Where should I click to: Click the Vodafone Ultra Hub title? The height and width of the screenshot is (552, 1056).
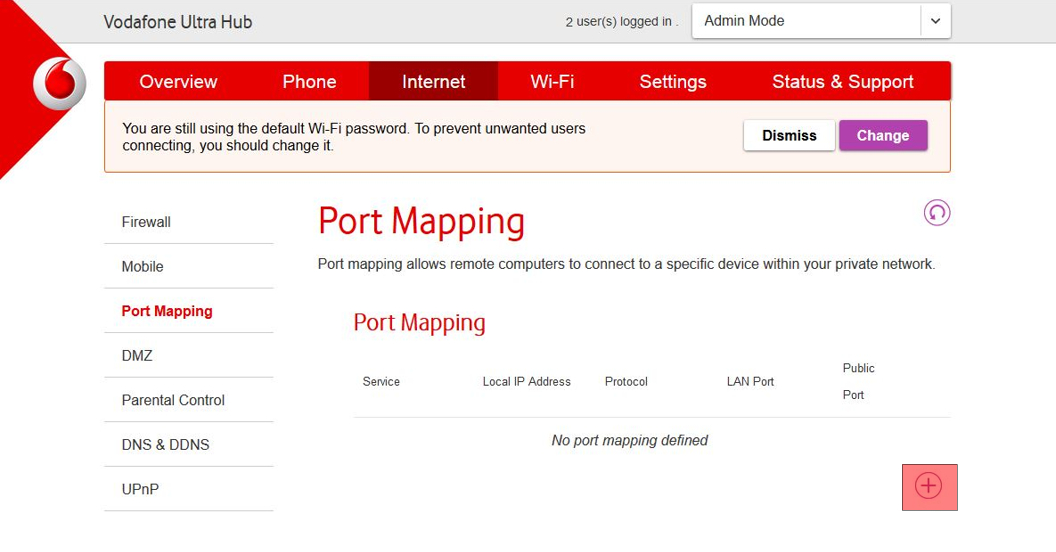point(178,22)
